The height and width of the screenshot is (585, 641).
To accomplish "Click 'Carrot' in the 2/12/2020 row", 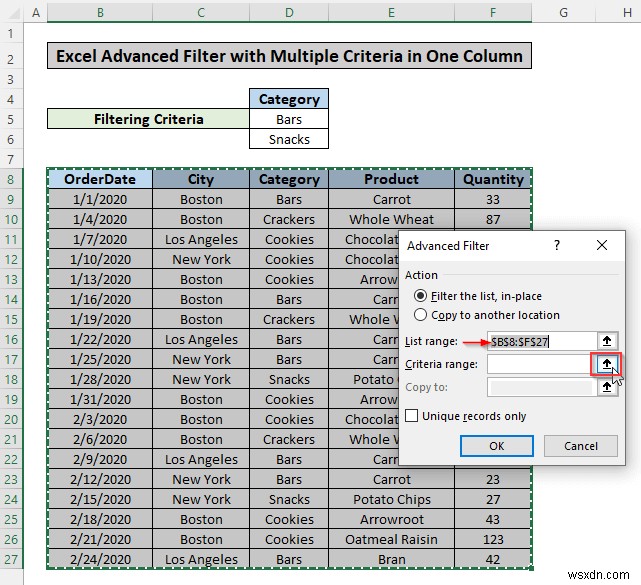I will click(391, 479).
